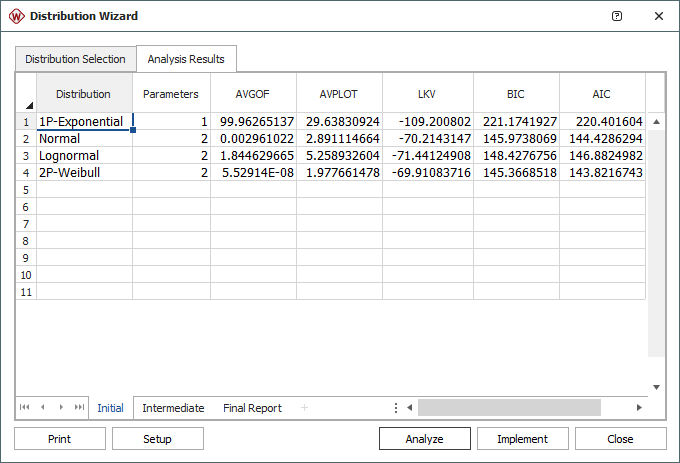Switch to the Distribution Selection tab
The image size is (680, 463).
click(75, 59)
